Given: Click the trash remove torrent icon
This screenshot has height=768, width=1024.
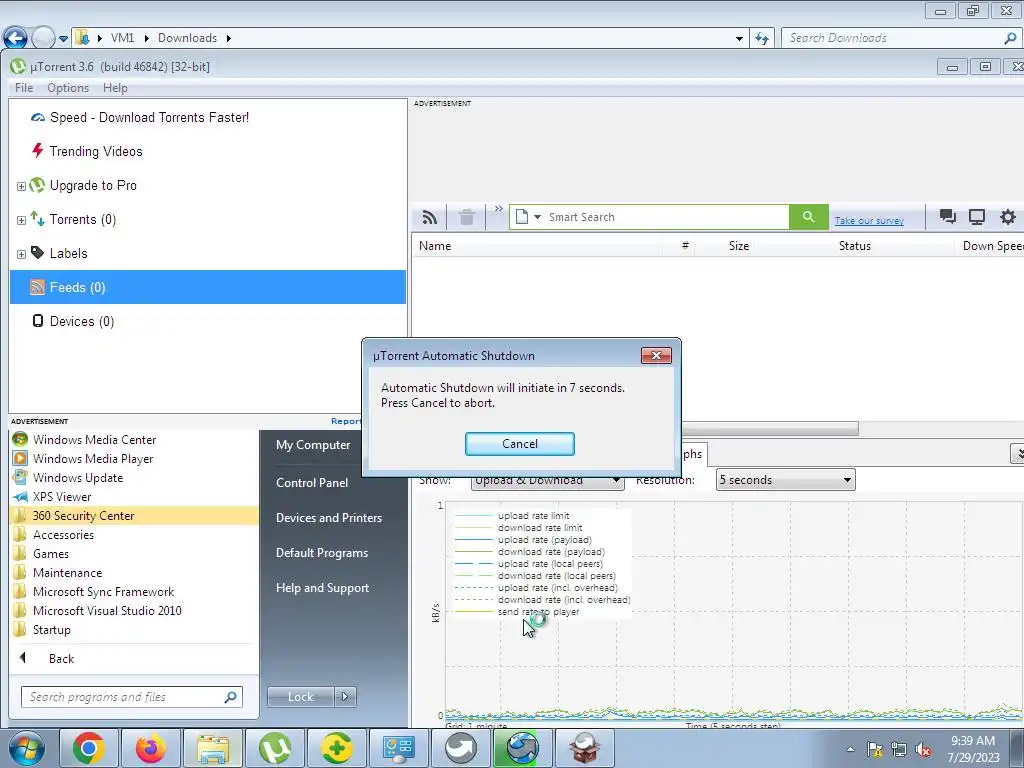Looking at the screenshot, I should (x=466, y=217).
